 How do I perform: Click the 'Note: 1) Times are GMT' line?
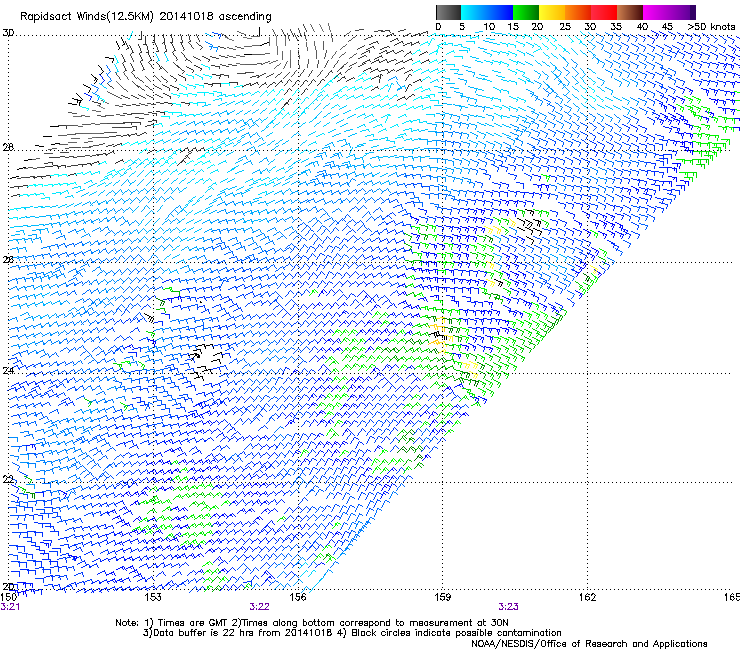coord(312,623)
